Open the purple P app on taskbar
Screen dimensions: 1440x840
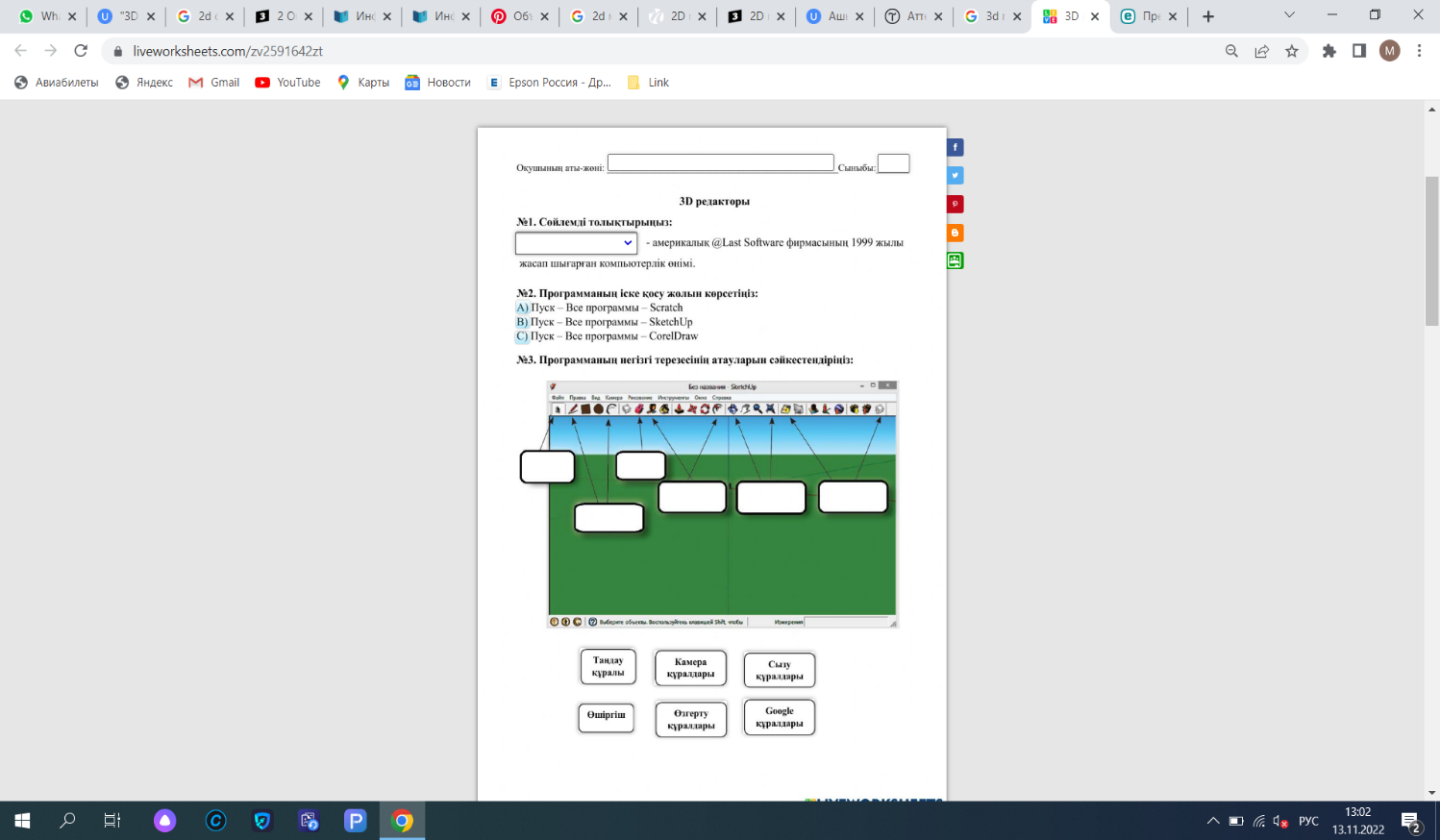click(x=356, y=821)
